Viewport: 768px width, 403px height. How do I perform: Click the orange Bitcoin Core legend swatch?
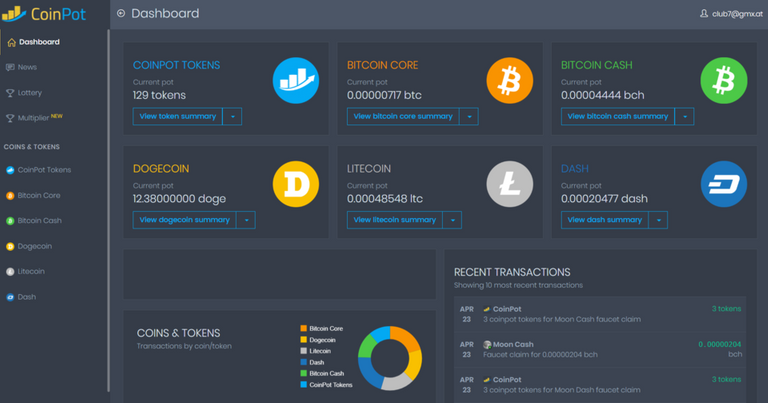pos(304,329)
